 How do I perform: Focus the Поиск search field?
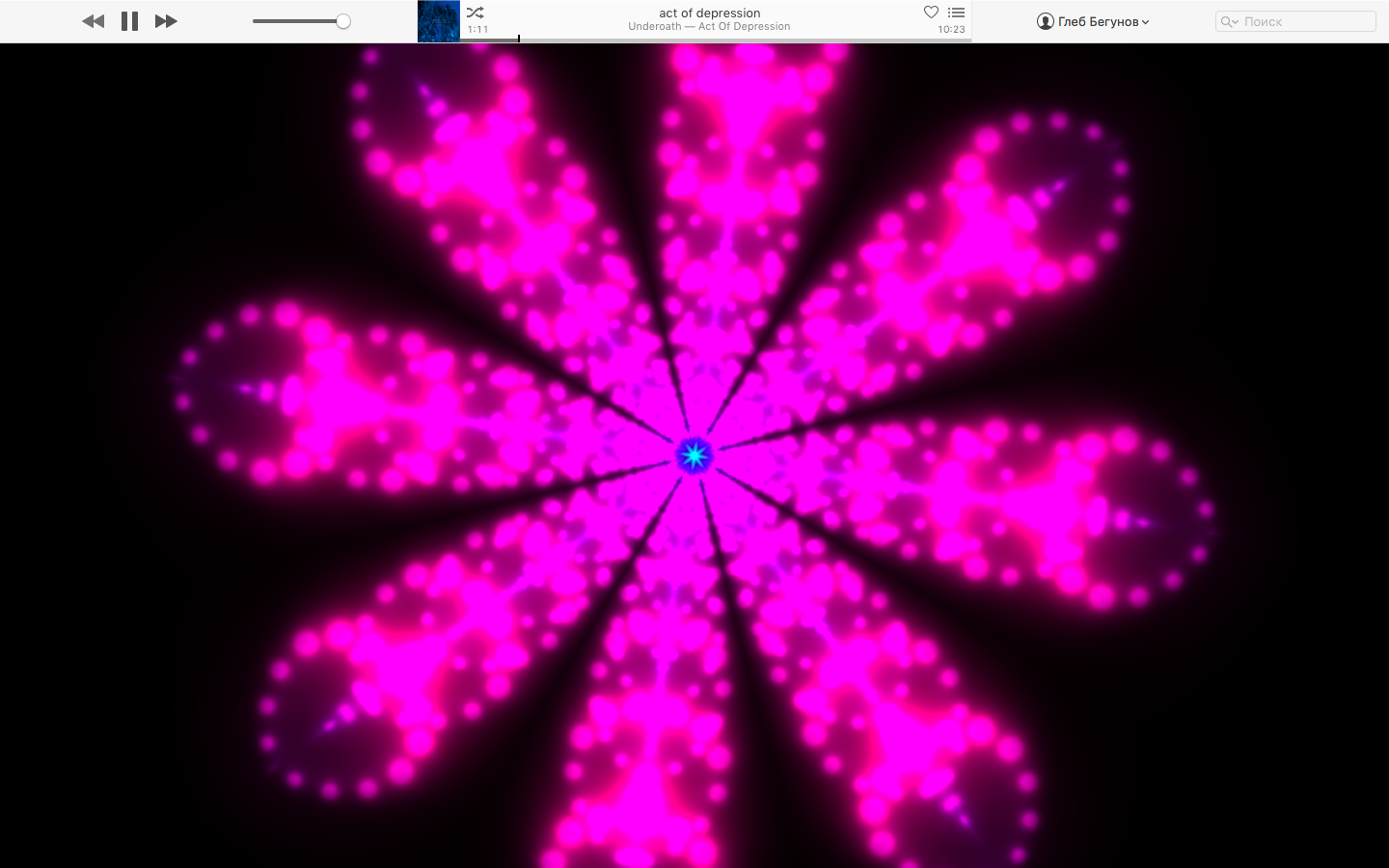(x=1295, y=21)
